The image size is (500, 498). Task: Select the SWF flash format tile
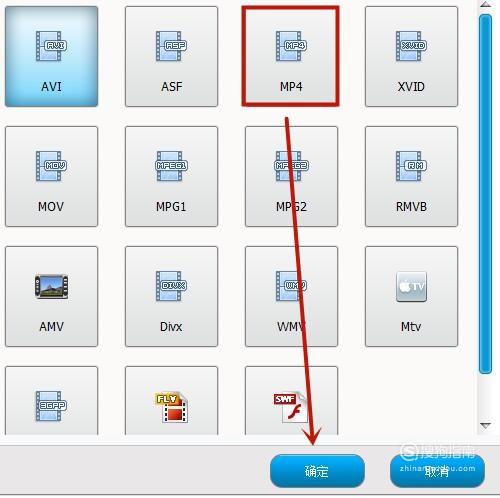tap(291, 400)
